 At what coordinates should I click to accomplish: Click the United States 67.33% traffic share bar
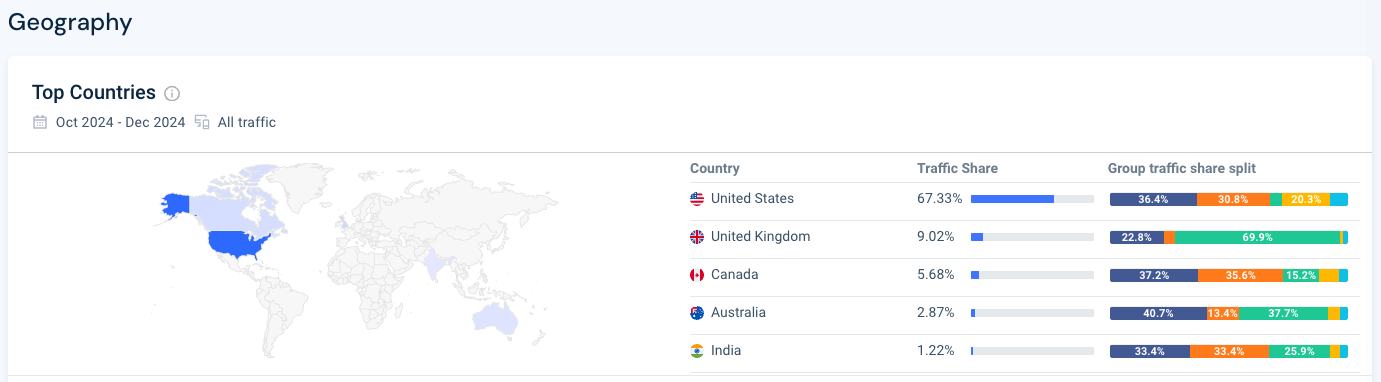pyautogui.click(x=1032, y=199)
